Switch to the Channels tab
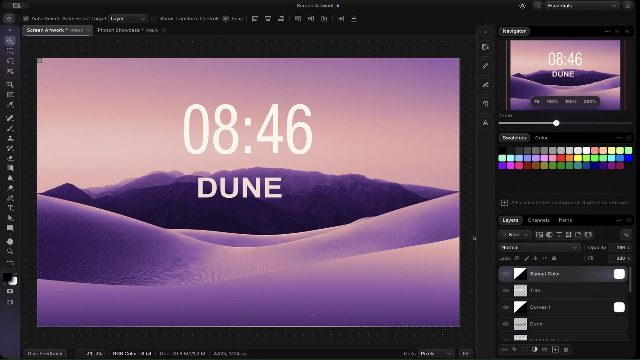 tap(538, 220)
